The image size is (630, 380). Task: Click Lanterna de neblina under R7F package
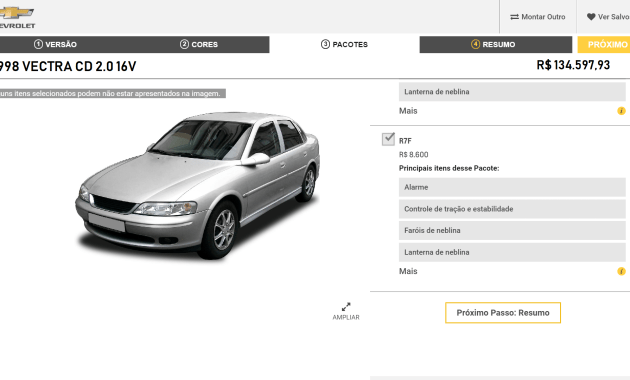point(512,252)
